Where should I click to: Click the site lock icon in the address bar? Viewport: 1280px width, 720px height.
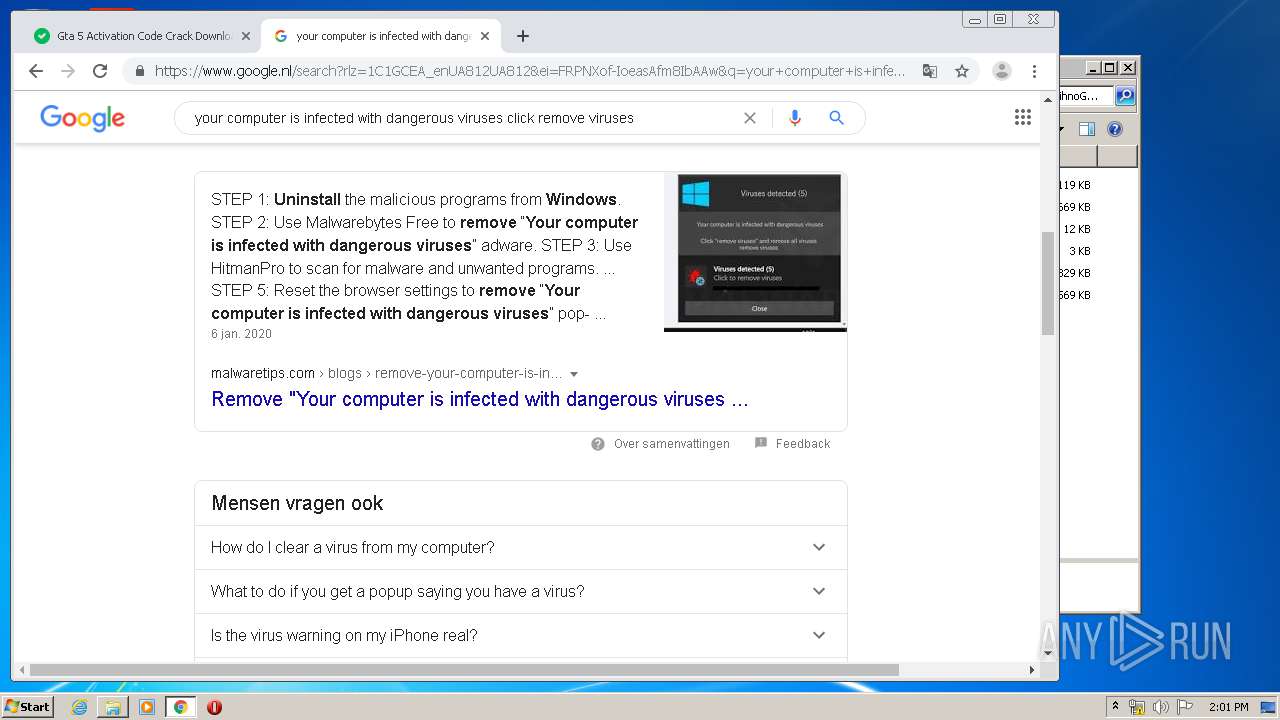pyautogui.click(x=140, y=71)
